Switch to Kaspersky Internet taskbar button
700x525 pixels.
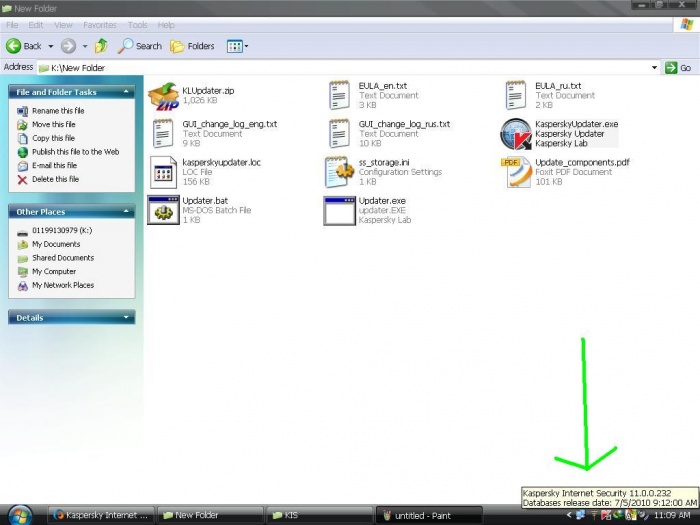[101, 515]
